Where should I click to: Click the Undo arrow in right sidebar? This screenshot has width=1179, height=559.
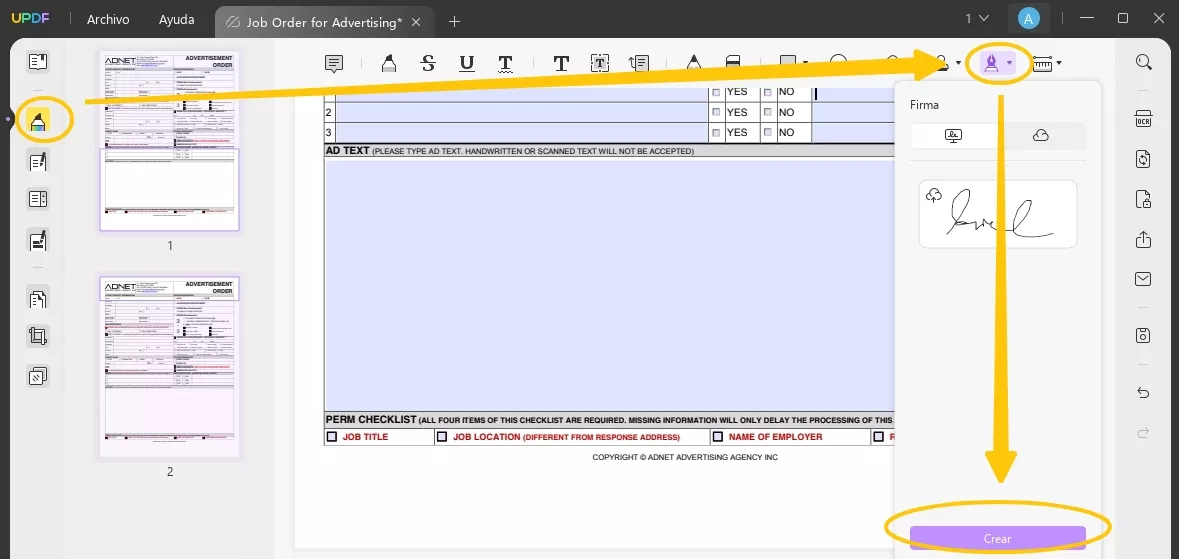point(1144,393)
